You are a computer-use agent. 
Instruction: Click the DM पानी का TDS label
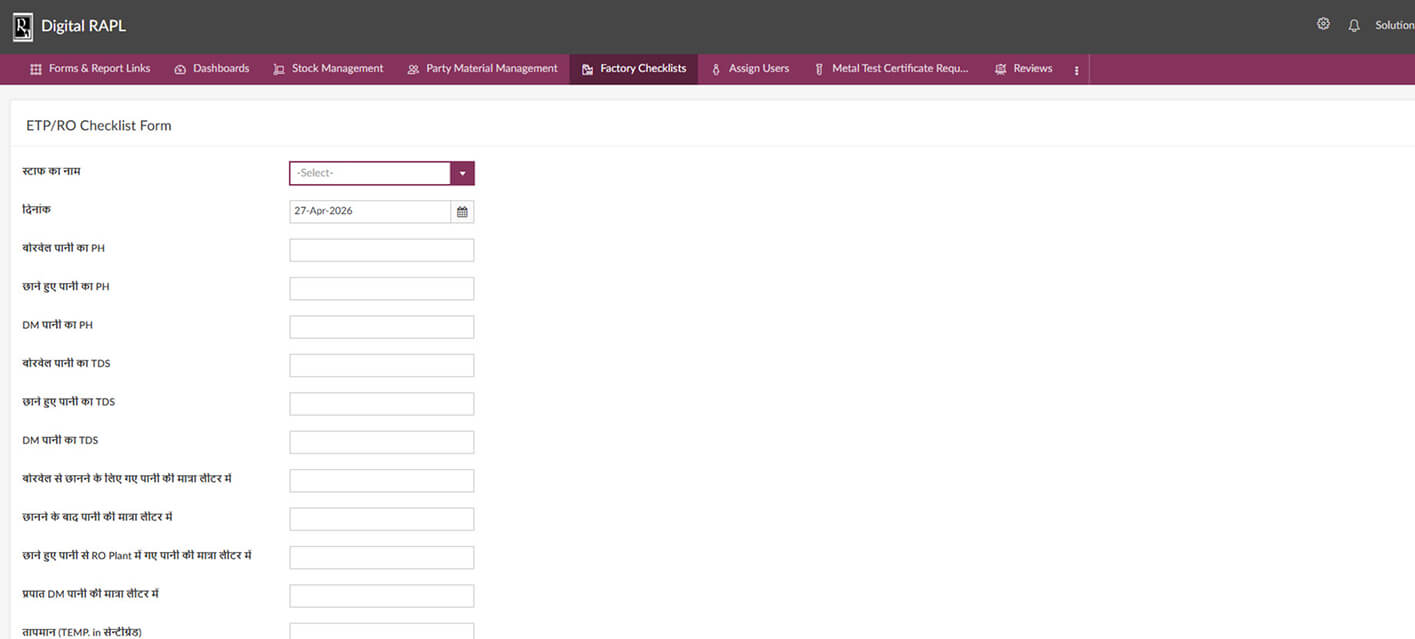click(x=60, y=440)
